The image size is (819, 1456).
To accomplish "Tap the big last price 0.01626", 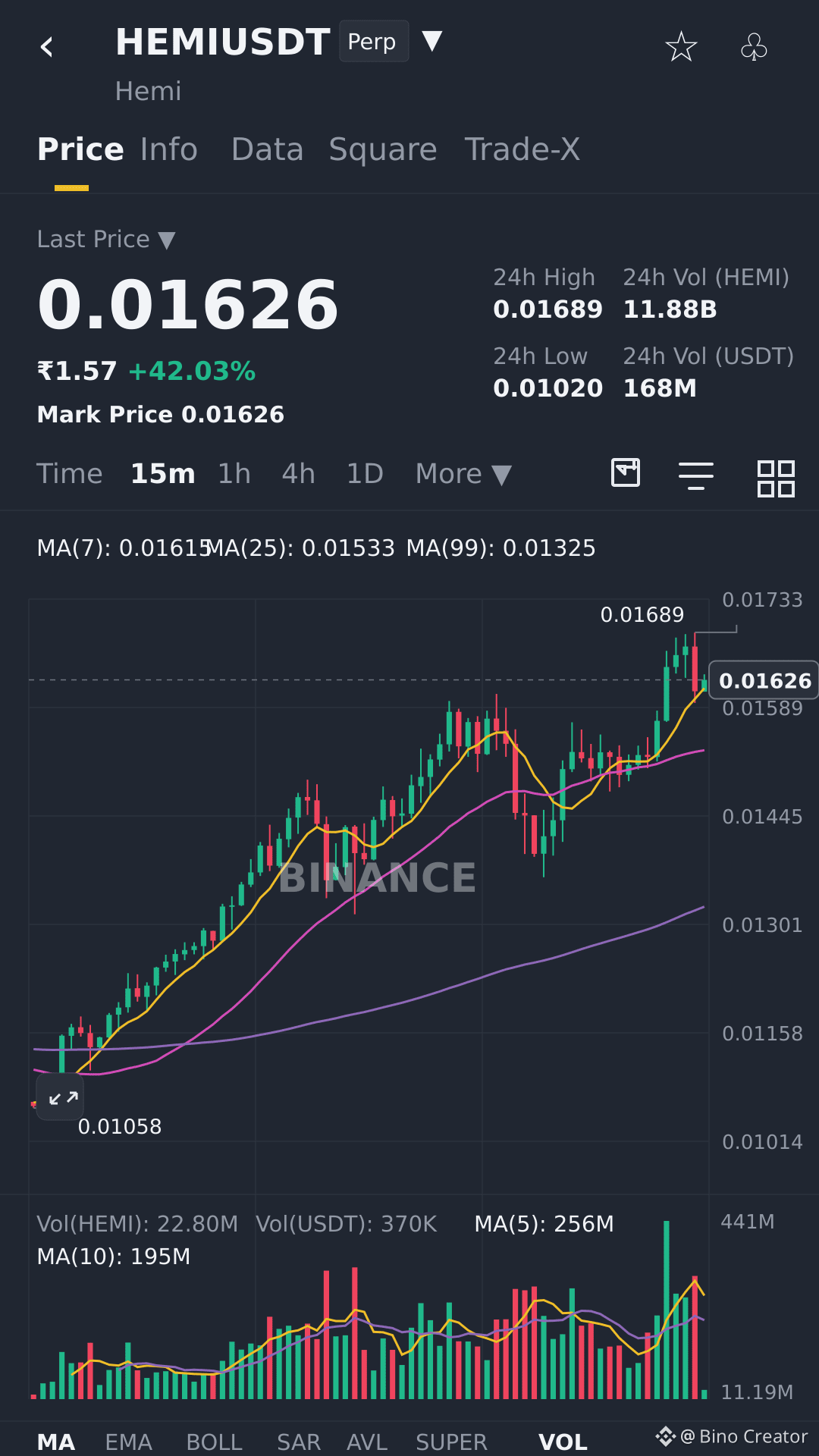I will [188, 305].
